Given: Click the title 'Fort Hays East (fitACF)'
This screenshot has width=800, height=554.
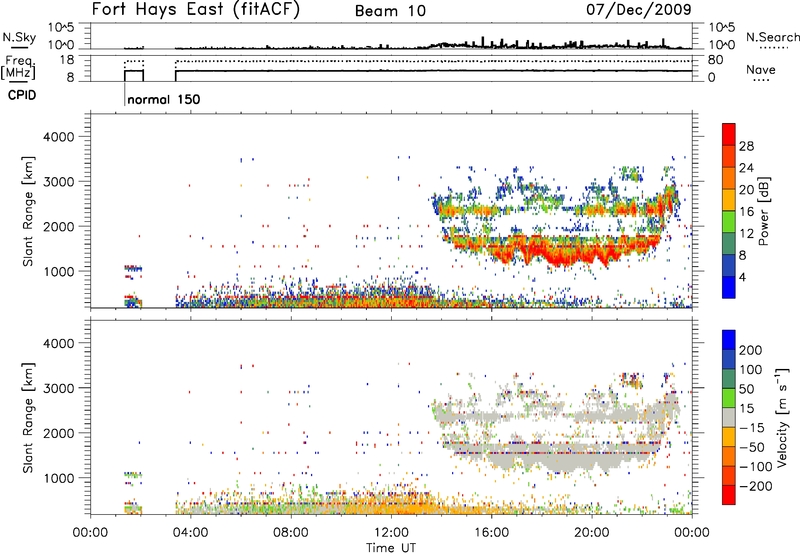Looking at the screenshot, I should pos(195,9).
